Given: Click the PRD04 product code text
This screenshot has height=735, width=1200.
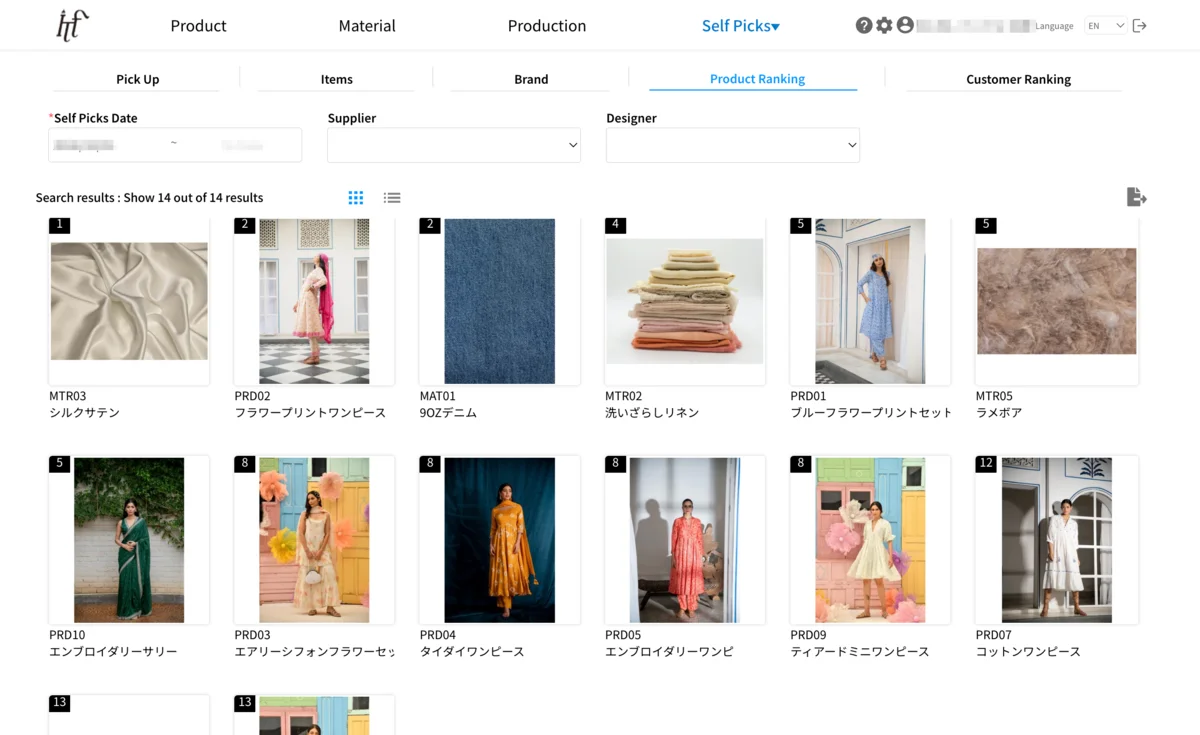Looking at the screenshot, I should tap(438, 635).
